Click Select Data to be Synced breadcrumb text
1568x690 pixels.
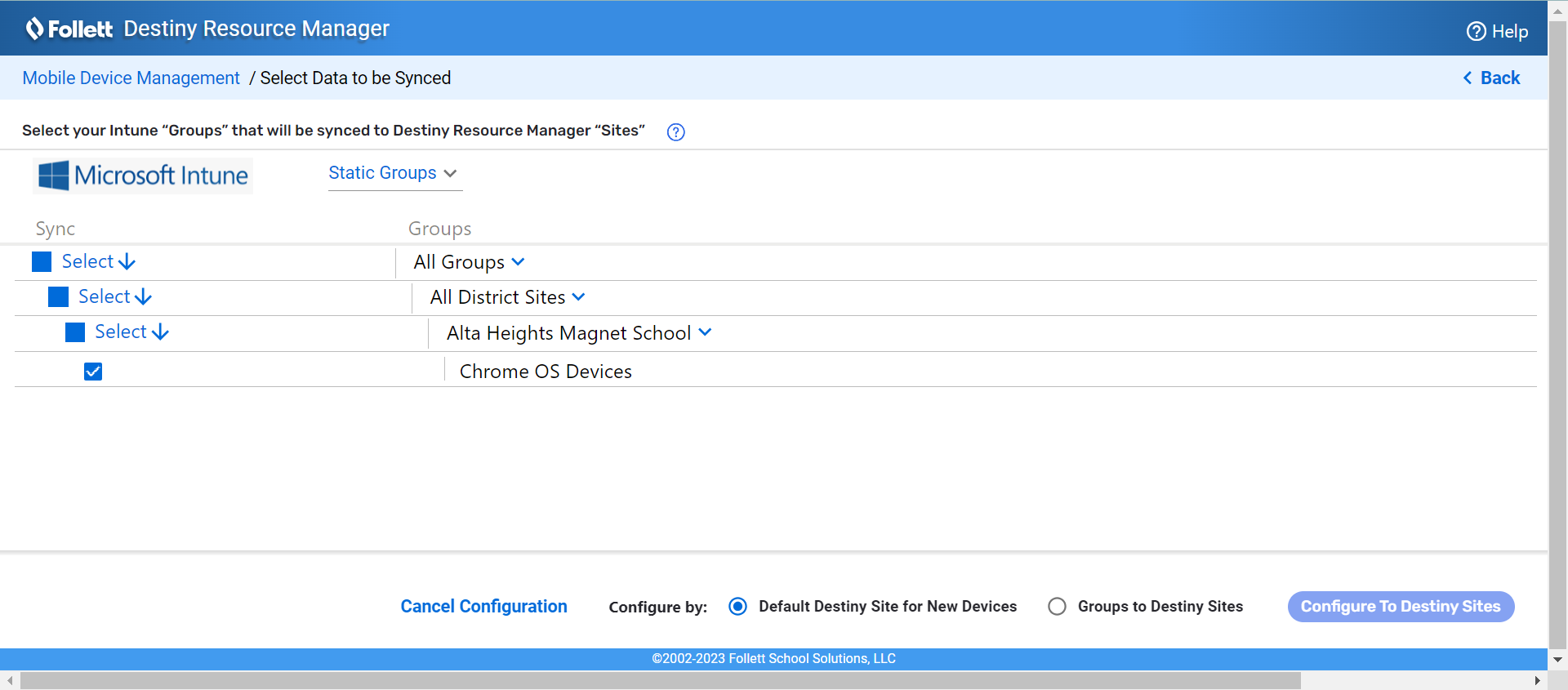tap(355, 78)
